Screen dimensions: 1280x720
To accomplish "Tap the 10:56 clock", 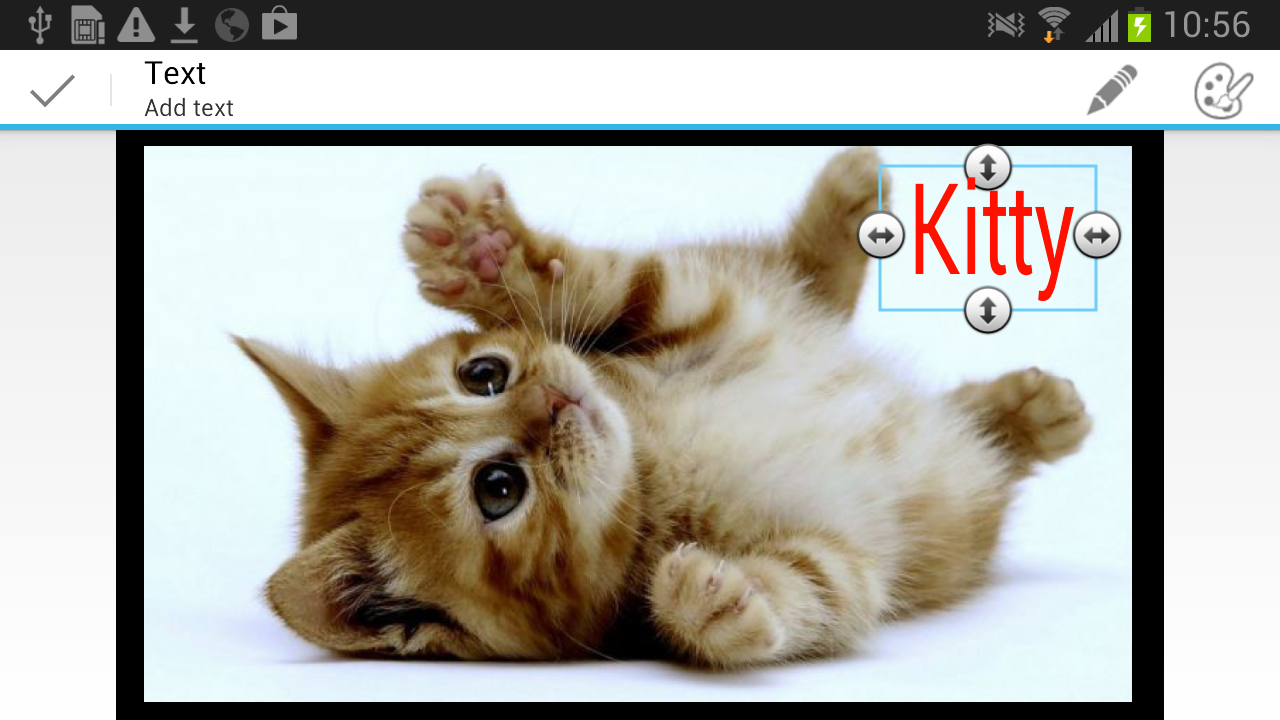I will (1207, 25).
